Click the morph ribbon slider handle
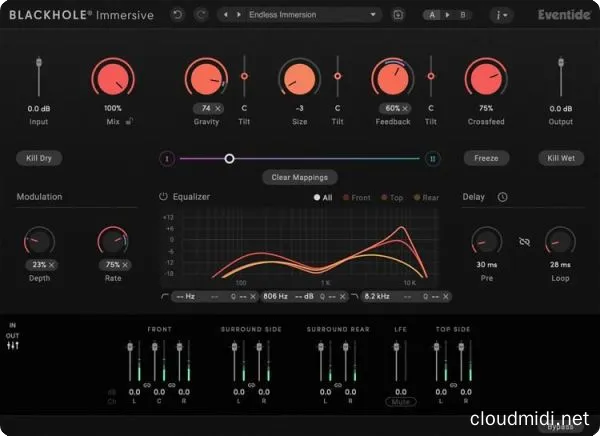 229,158
